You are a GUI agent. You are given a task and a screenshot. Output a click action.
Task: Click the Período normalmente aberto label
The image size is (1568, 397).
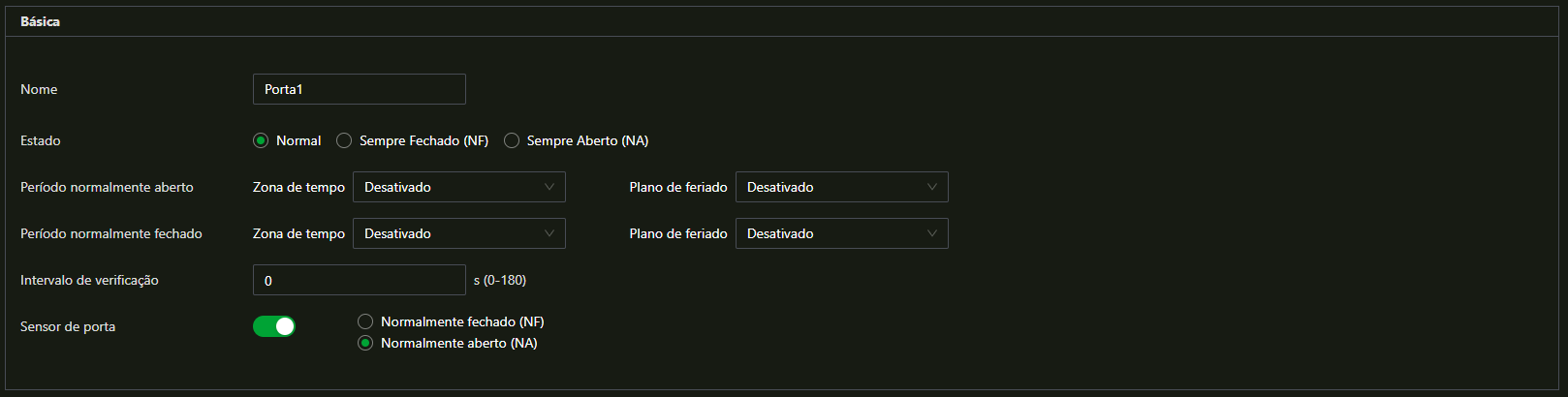(x=107, y=187)
